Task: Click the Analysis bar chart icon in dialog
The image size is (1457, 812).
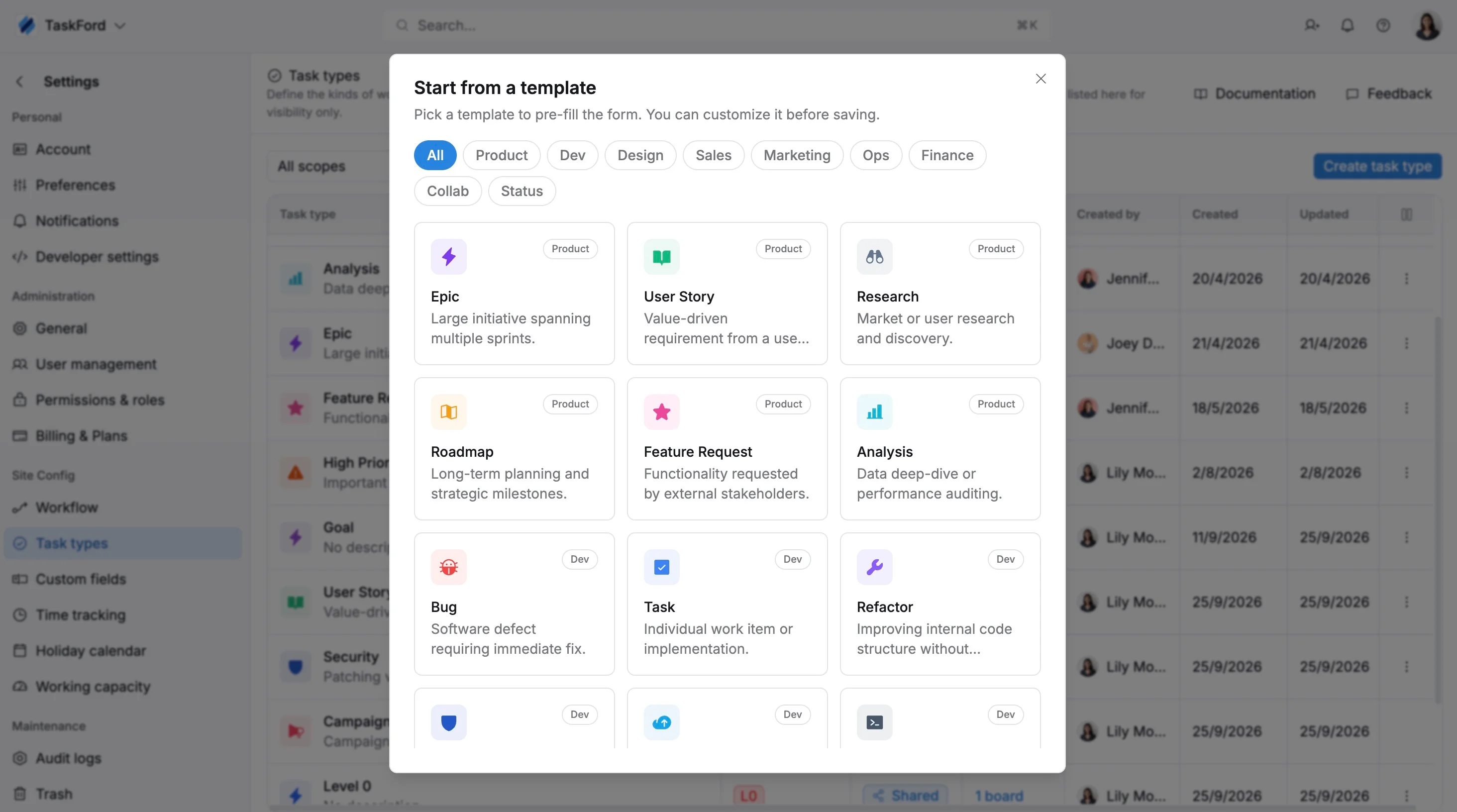Action: click(x=874, y=411)
